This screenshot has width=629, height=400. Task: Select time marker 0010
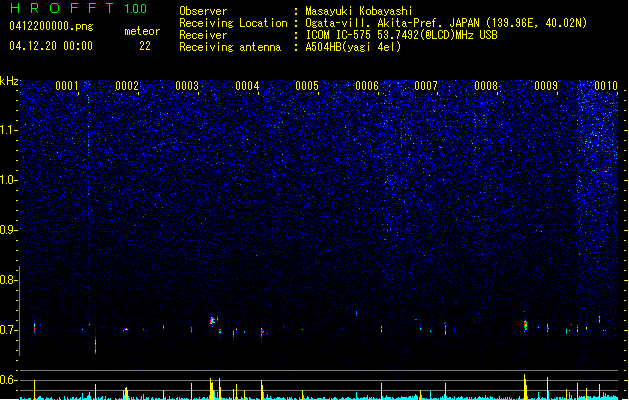pyautogui.click(x=606, y=86)
